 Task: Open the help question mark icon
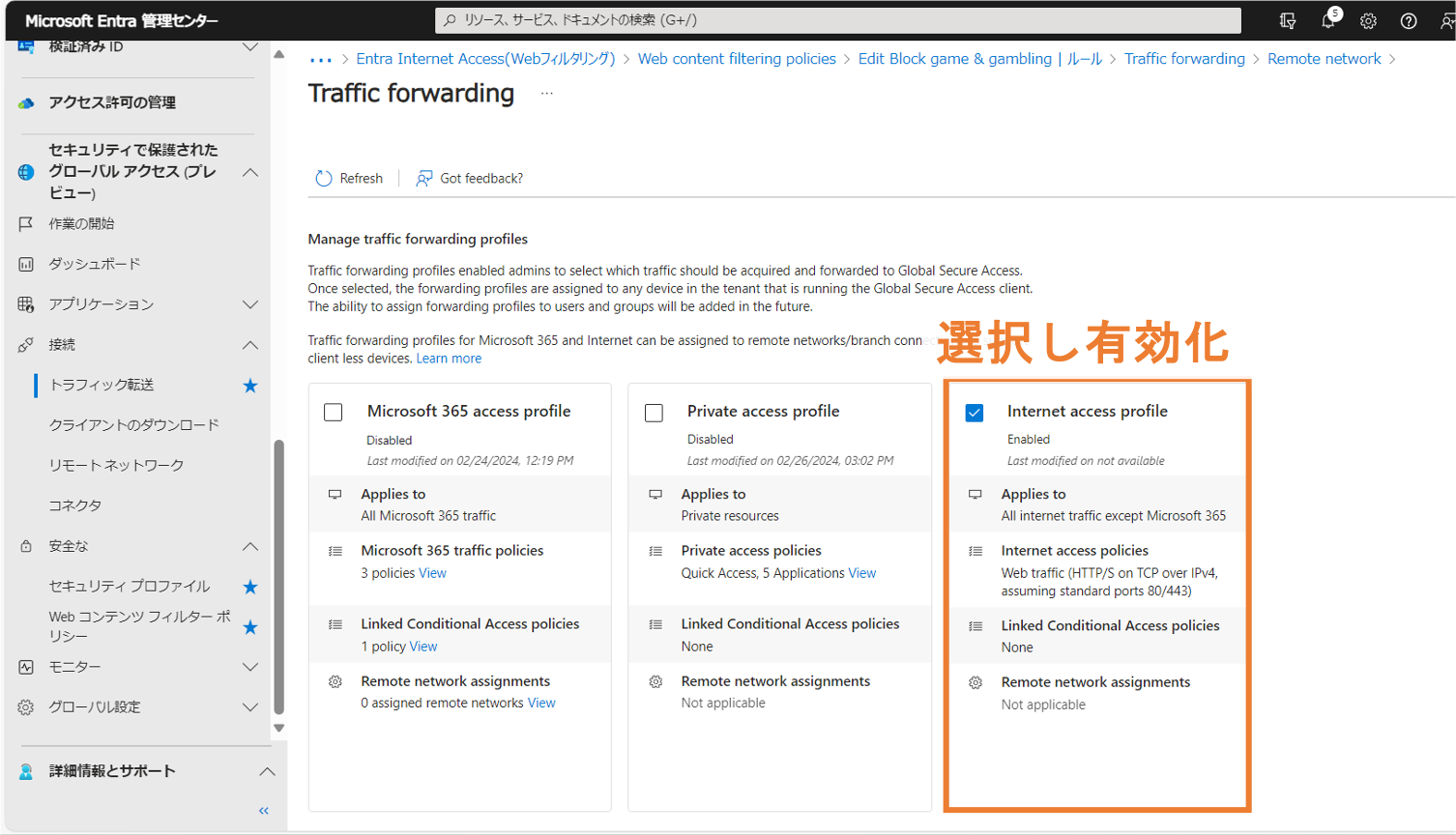1409,20
